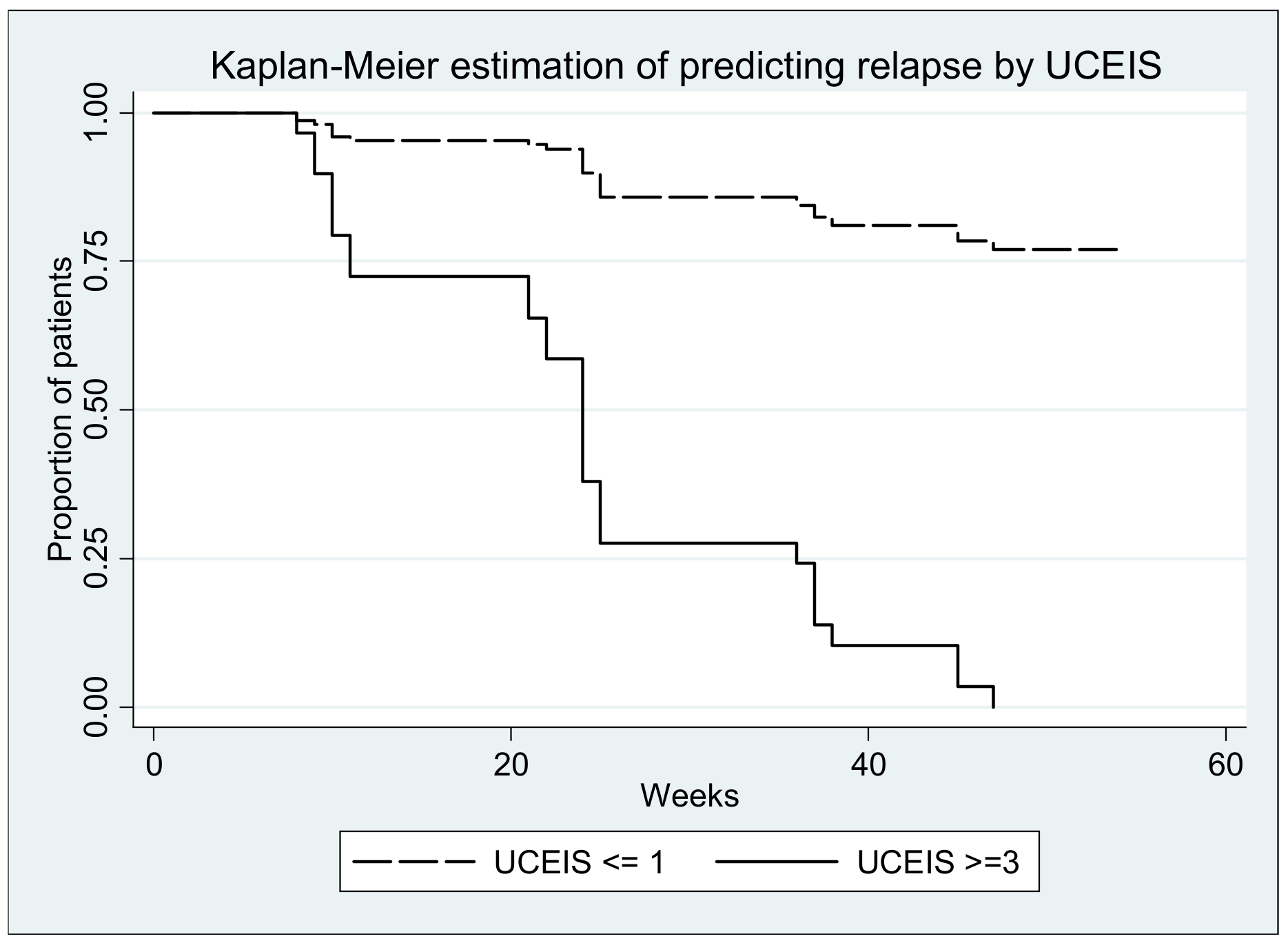Click the 1.00 tick label on y-axis
1288x943 pixels.
point(96,113)
